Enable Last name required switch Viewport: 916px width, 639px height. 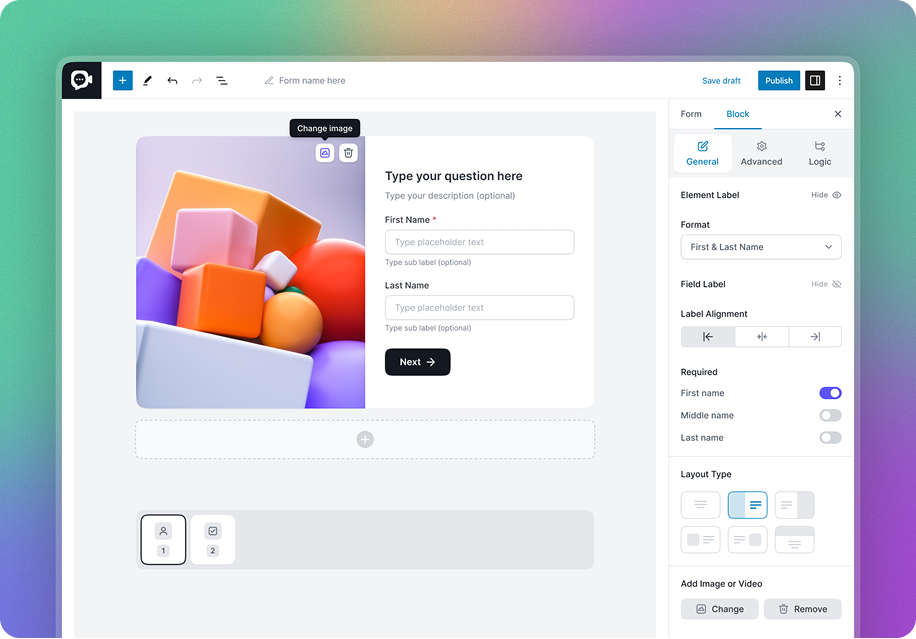click(830, 437)
